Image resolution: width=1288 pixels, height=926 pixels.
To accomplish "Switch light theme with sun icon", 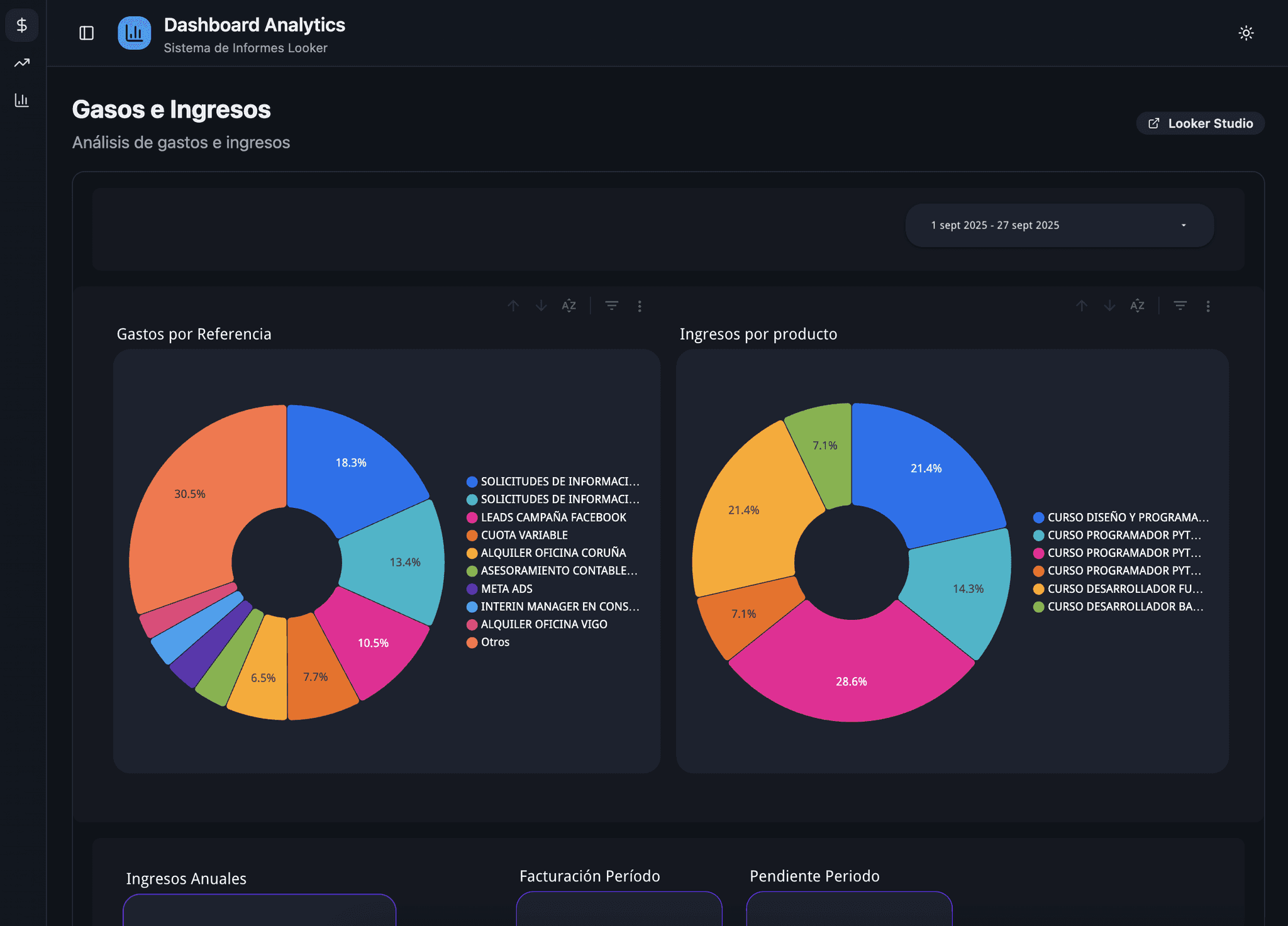I will click(x=1246, y=33).
